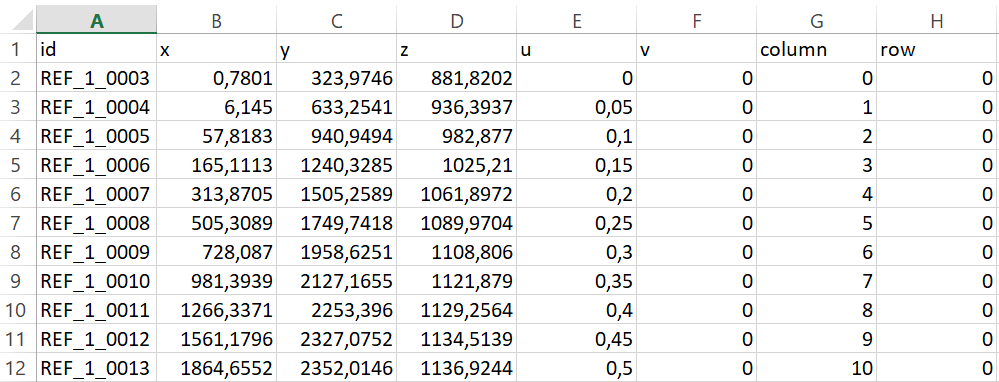Select row 12 header
The image size is (999, 382).
(x=18, y=367)
